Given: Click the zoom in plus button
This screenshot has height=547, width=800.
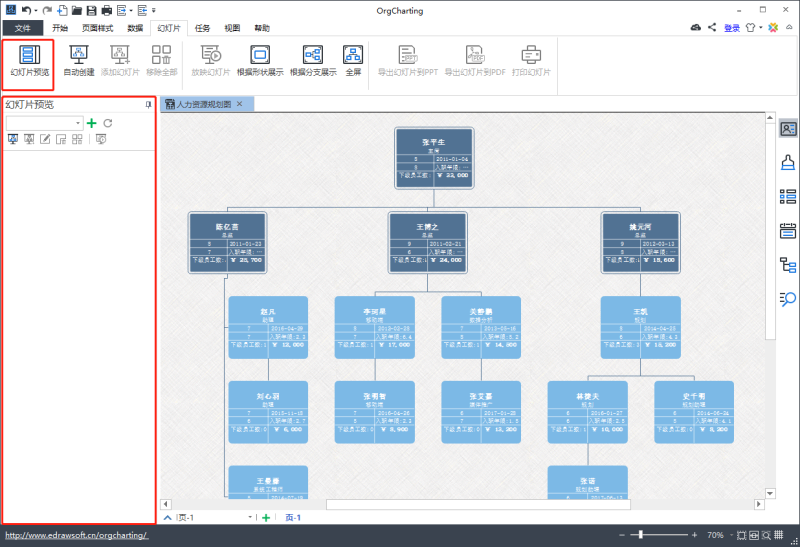Looking at the screenshot, I should tap(694, 535).
